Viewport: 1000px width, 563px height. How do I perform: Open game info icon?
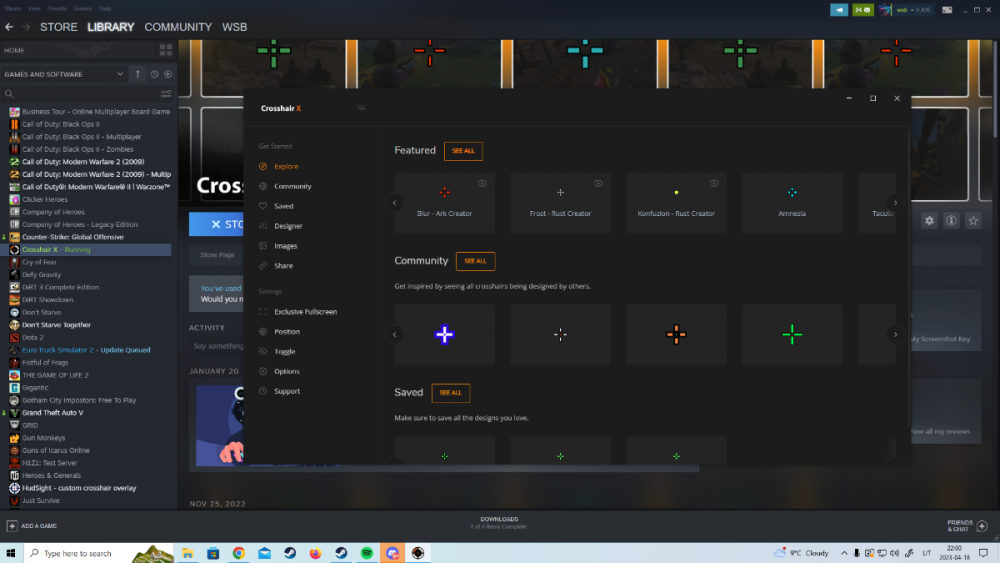pyautogui.click(x=951, y=221)
